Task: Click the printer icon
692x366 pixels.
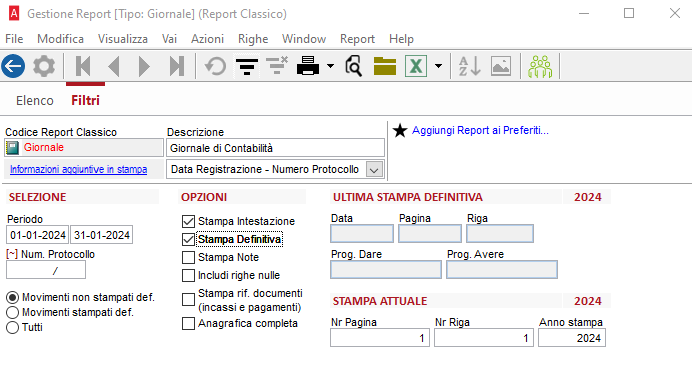Action: pyautogui.click(x=308, y=66)
